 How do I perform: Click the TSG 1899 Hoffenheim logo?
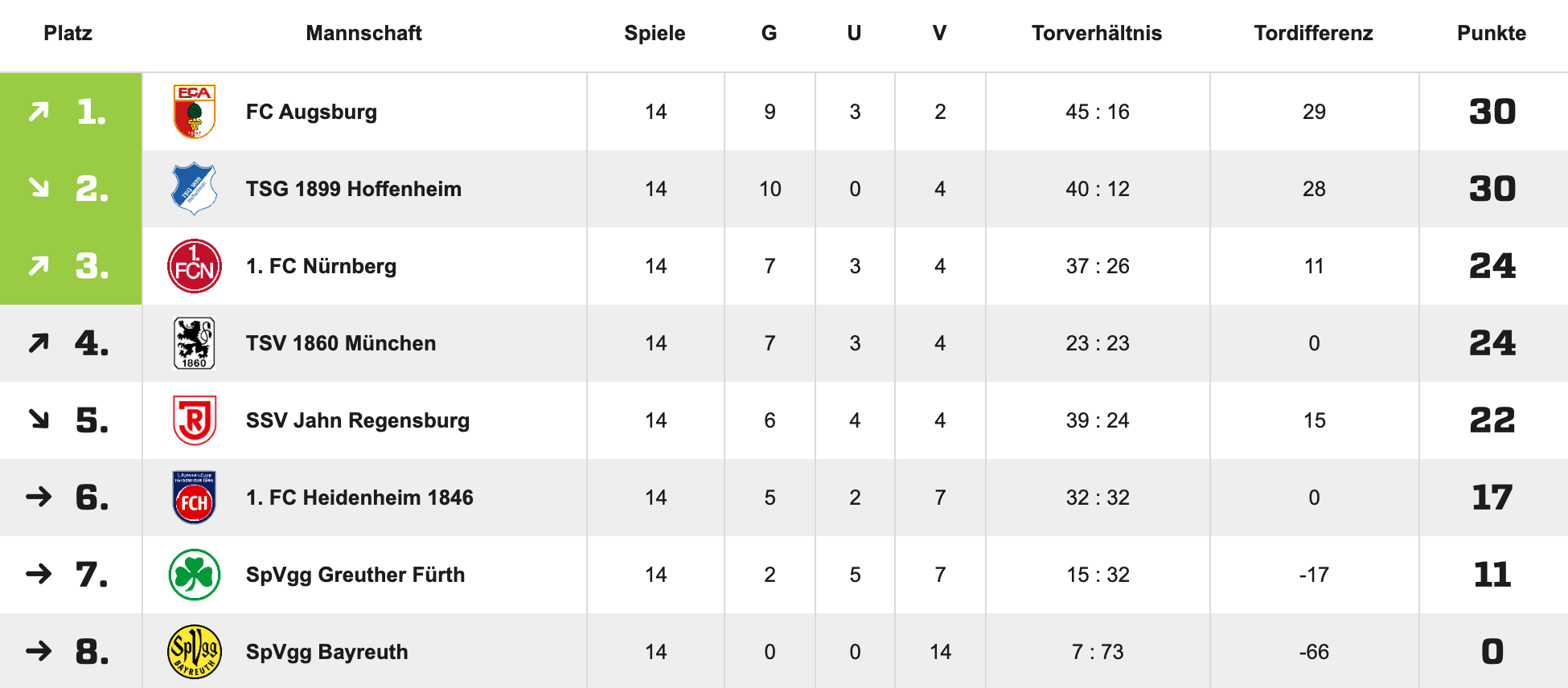click(195, 189)
